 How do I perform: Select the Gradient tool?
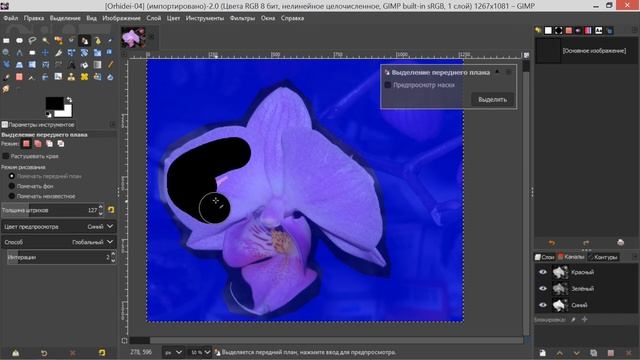point(98,65)
